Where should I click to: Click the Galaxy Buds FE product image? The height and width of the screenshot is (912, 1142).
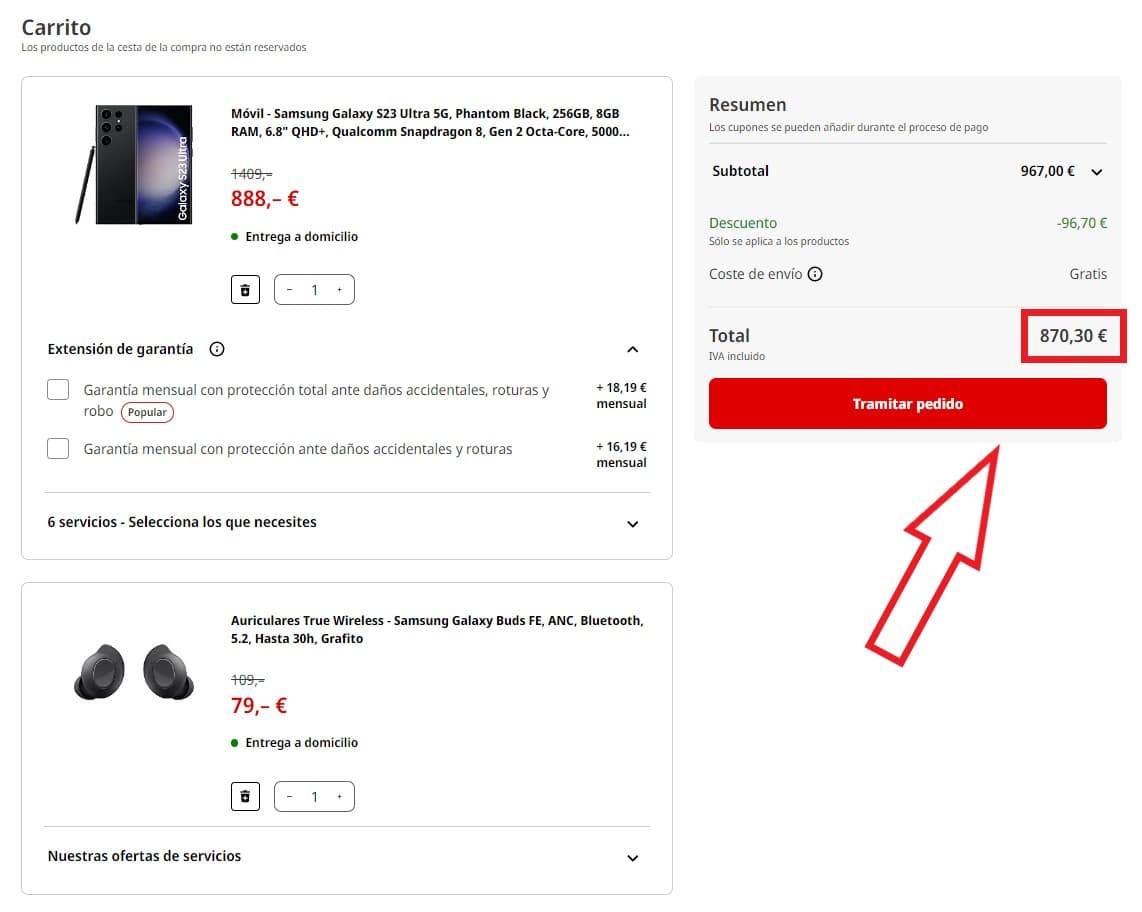point(133,671)
